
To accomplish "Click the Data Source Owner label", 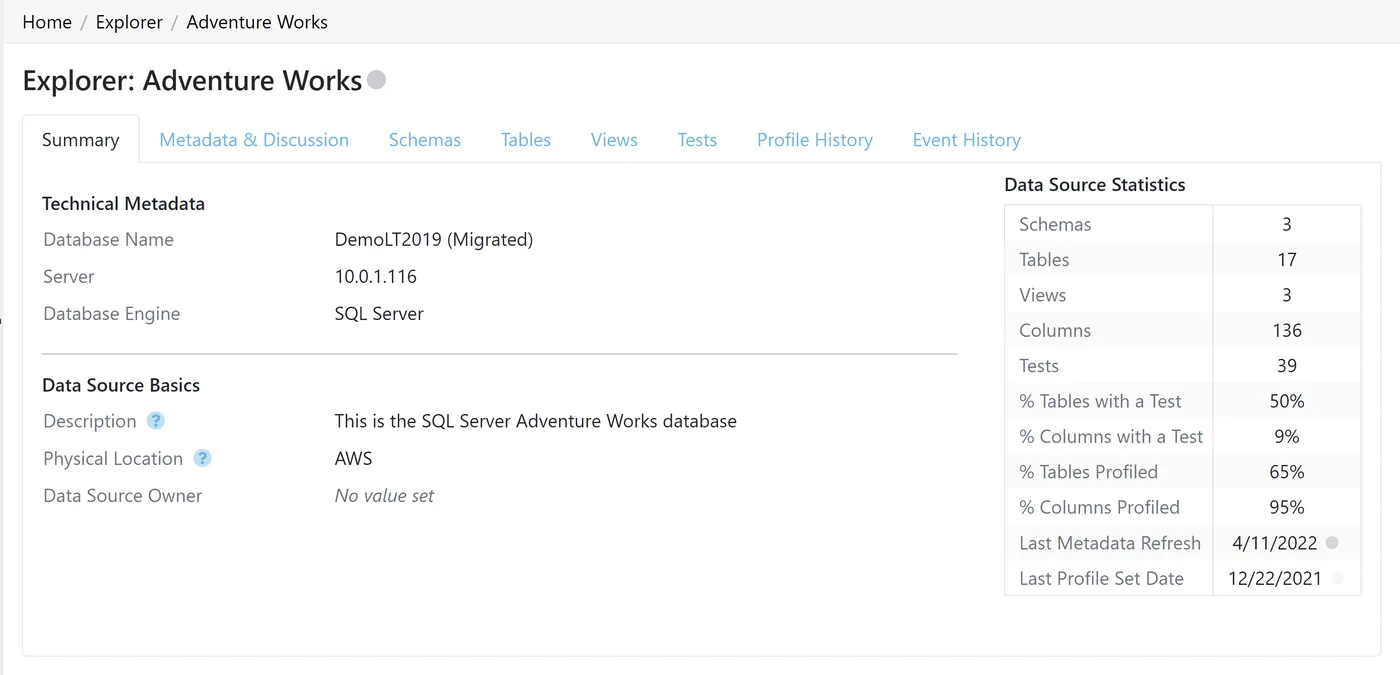I will point(123,495).
